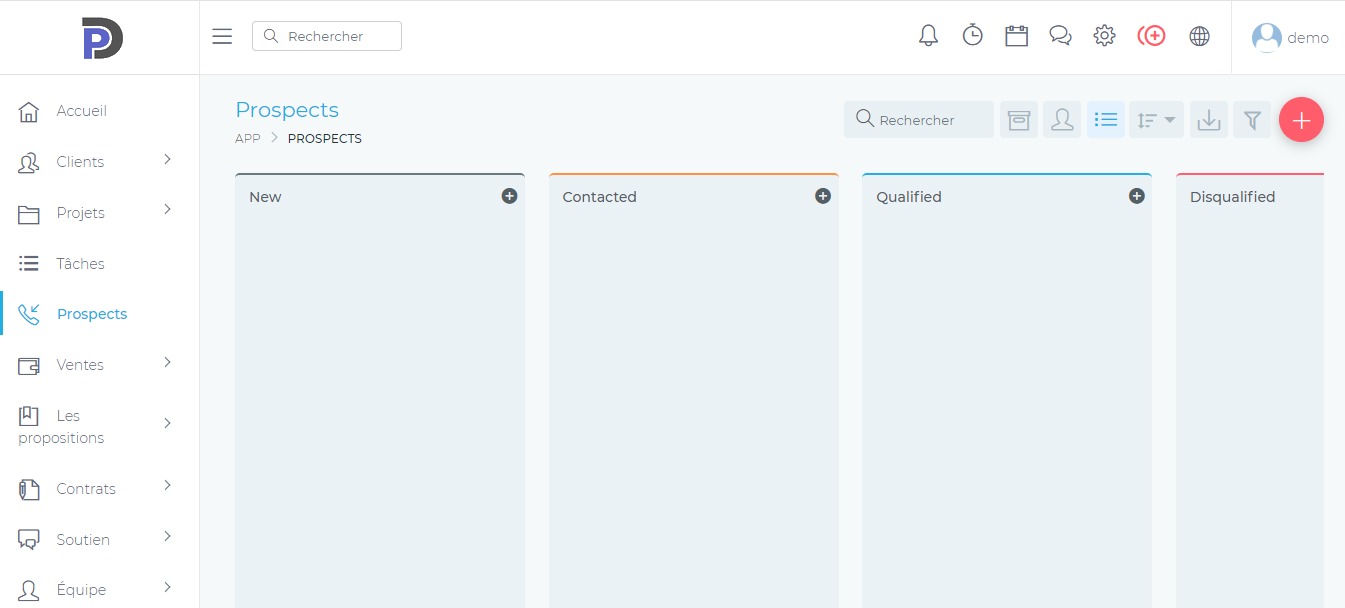Click the PROSPECTS breadcrumb
The height and width of the screenshot is (608, 1345).
(325, 139)
